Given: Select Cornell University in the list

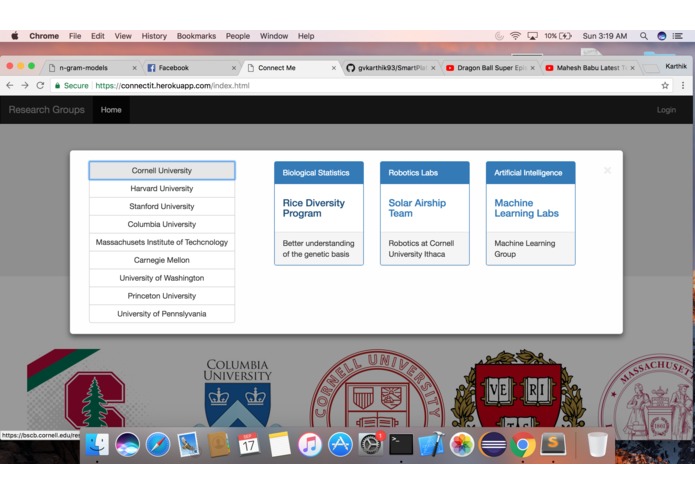Looking at the screenshot, I should coord(162,171).
